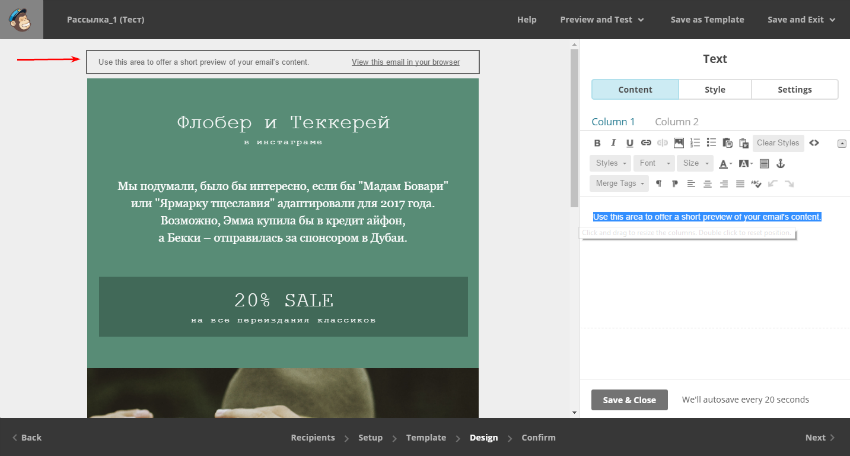Open the Merge Tags dropdown
The height and width of the screenshot is (456, 850).
coord(620,184)
